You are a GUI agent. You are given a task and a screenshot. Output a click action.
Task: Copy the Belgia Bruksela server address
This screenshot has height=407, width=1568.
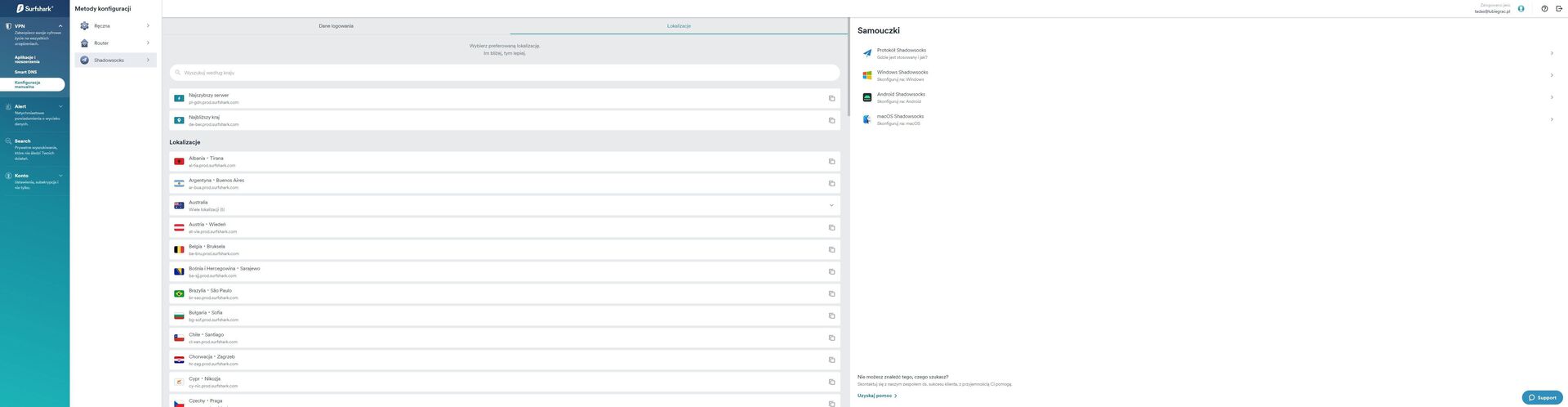(831, 249)
